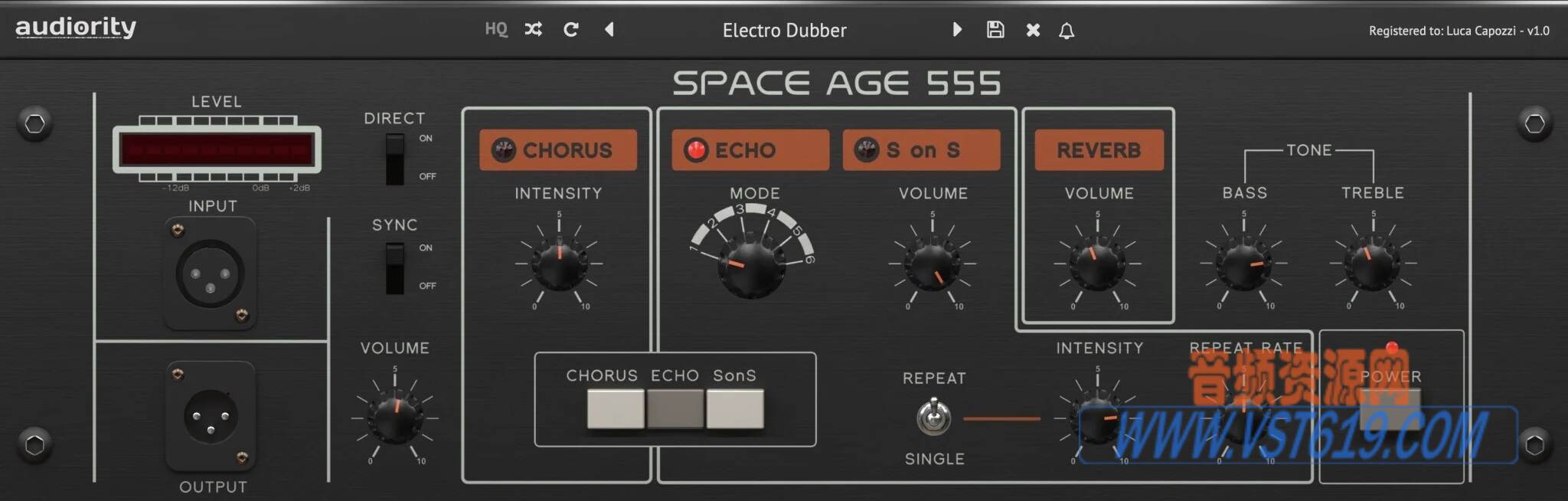
Task: Click the registration info text
Action: (1459, 31)
